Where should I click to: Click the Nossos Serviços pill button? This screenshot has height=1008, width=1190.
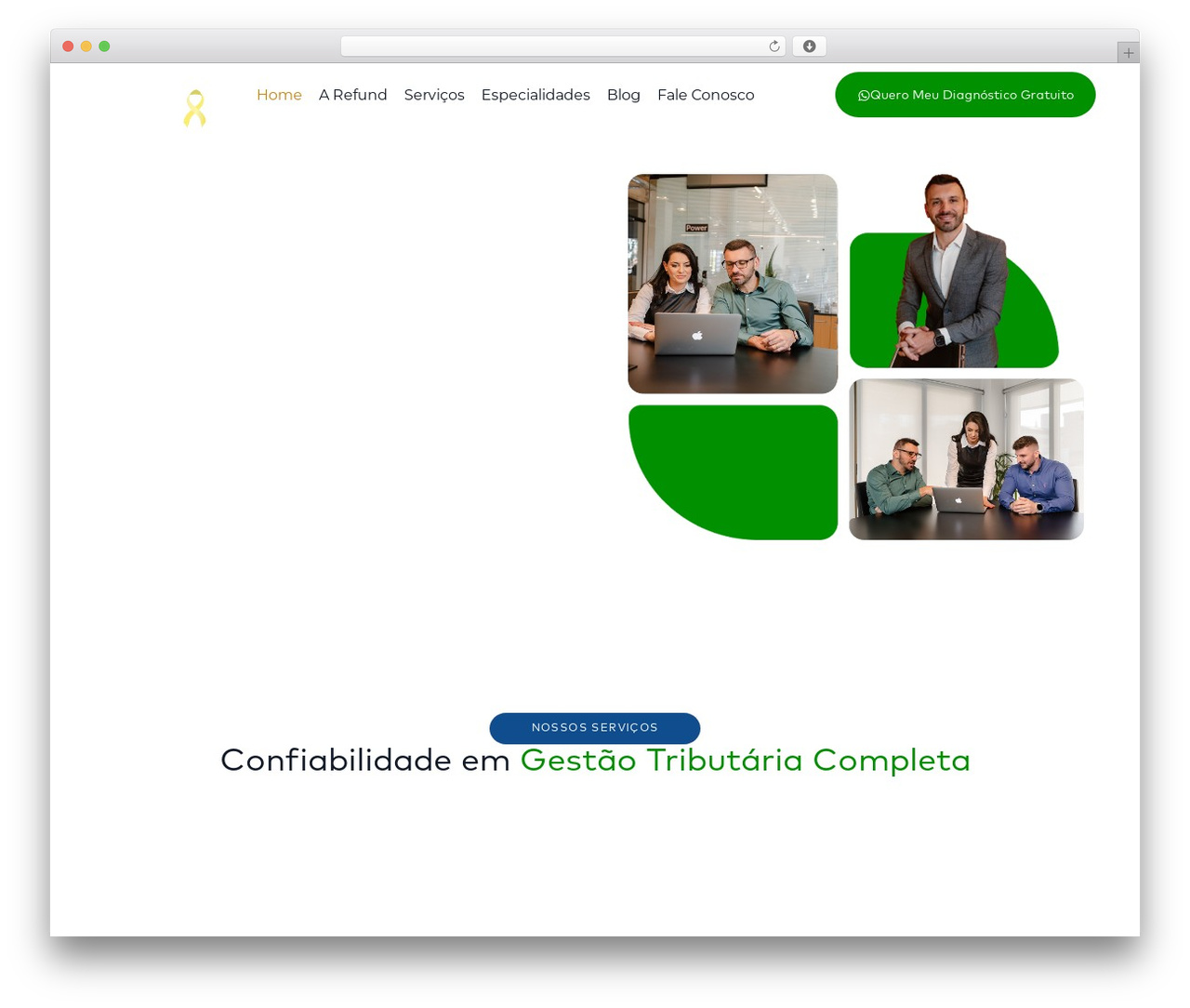[x=595, y=728]
